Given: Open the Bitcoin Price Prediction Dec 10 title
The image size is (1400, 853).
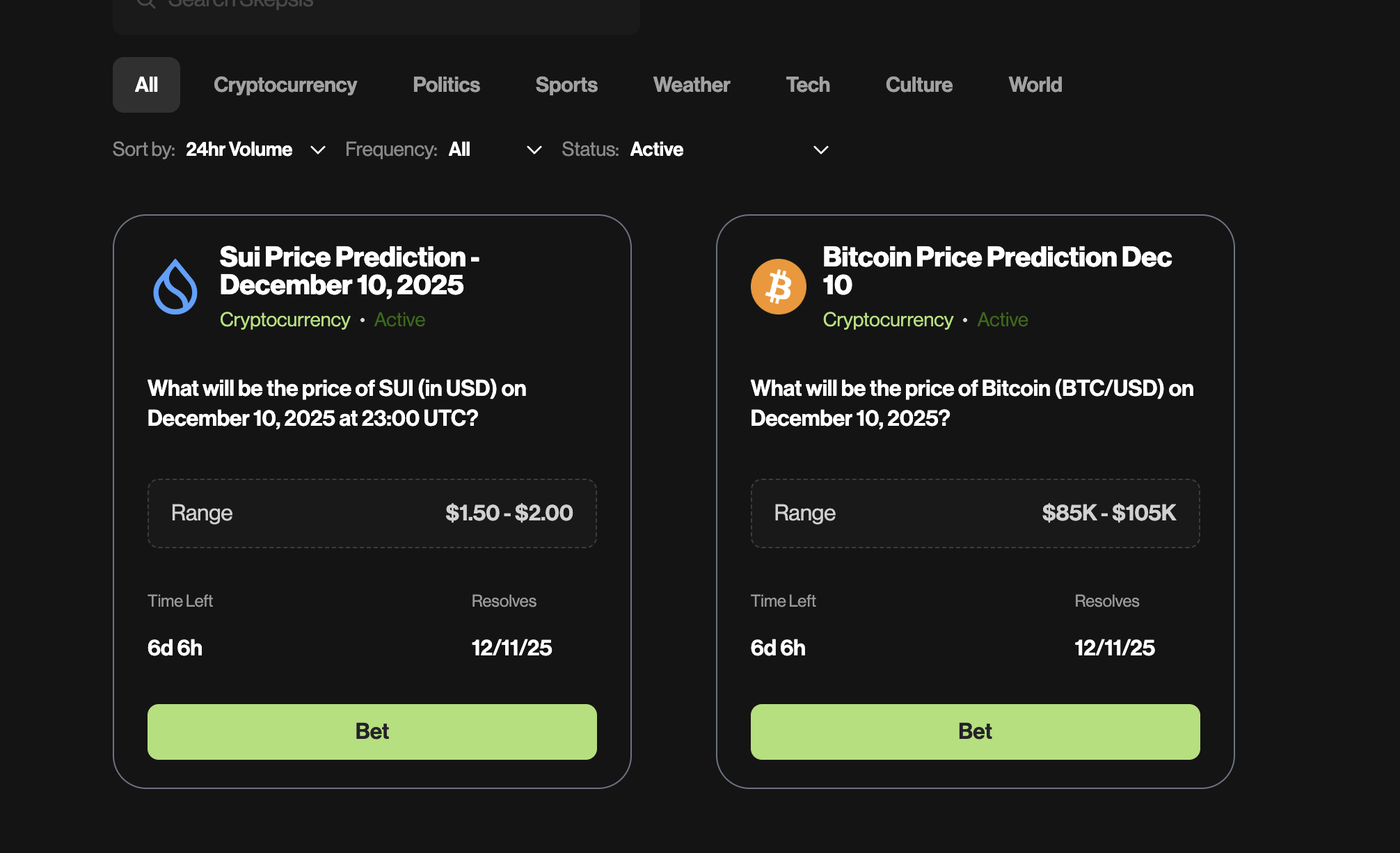Looking at the screenshot, I should point(996,271).
